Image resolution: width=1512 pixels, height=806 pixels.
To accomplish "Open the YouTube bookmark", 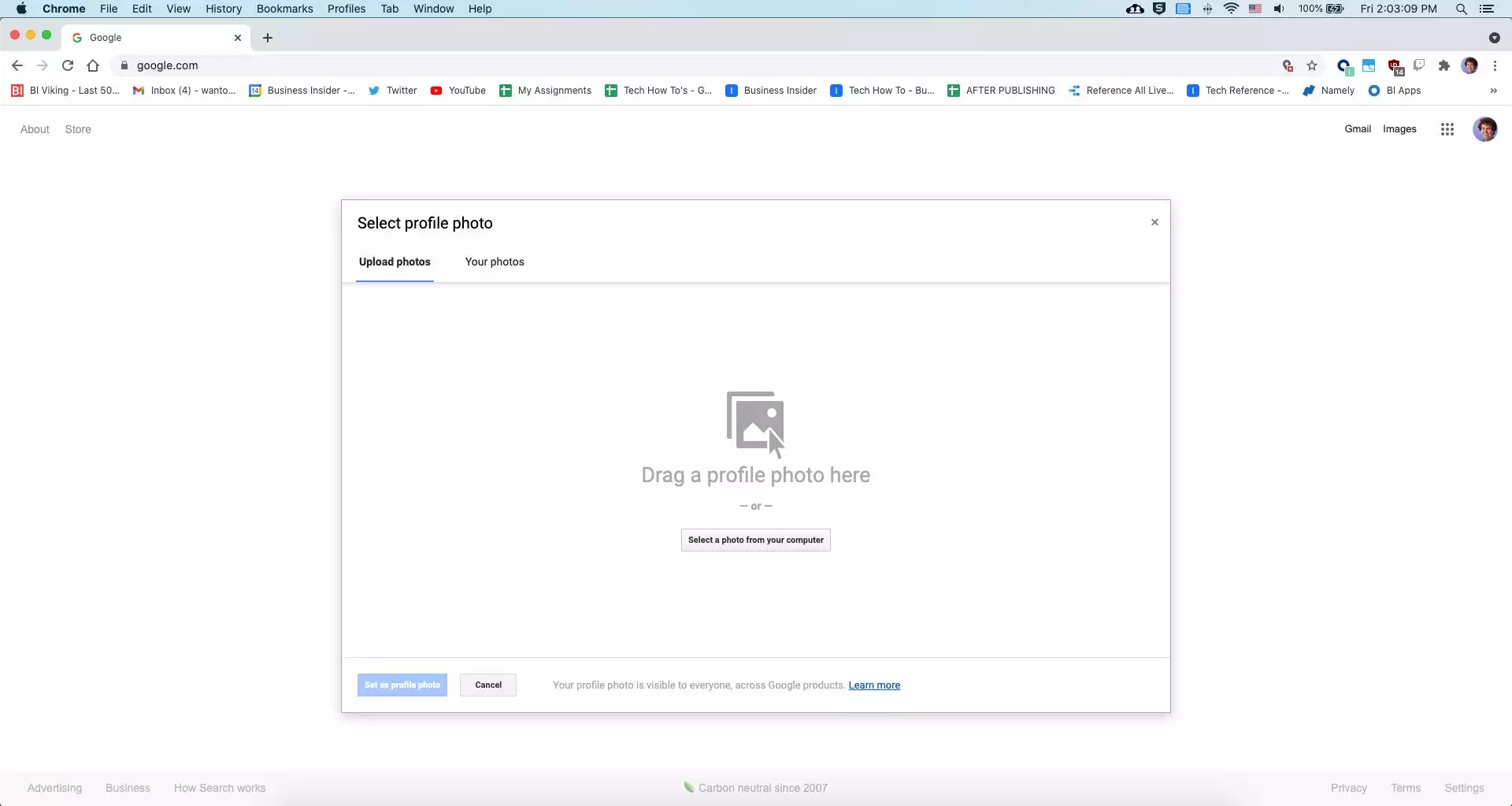I will click(458, 91).
